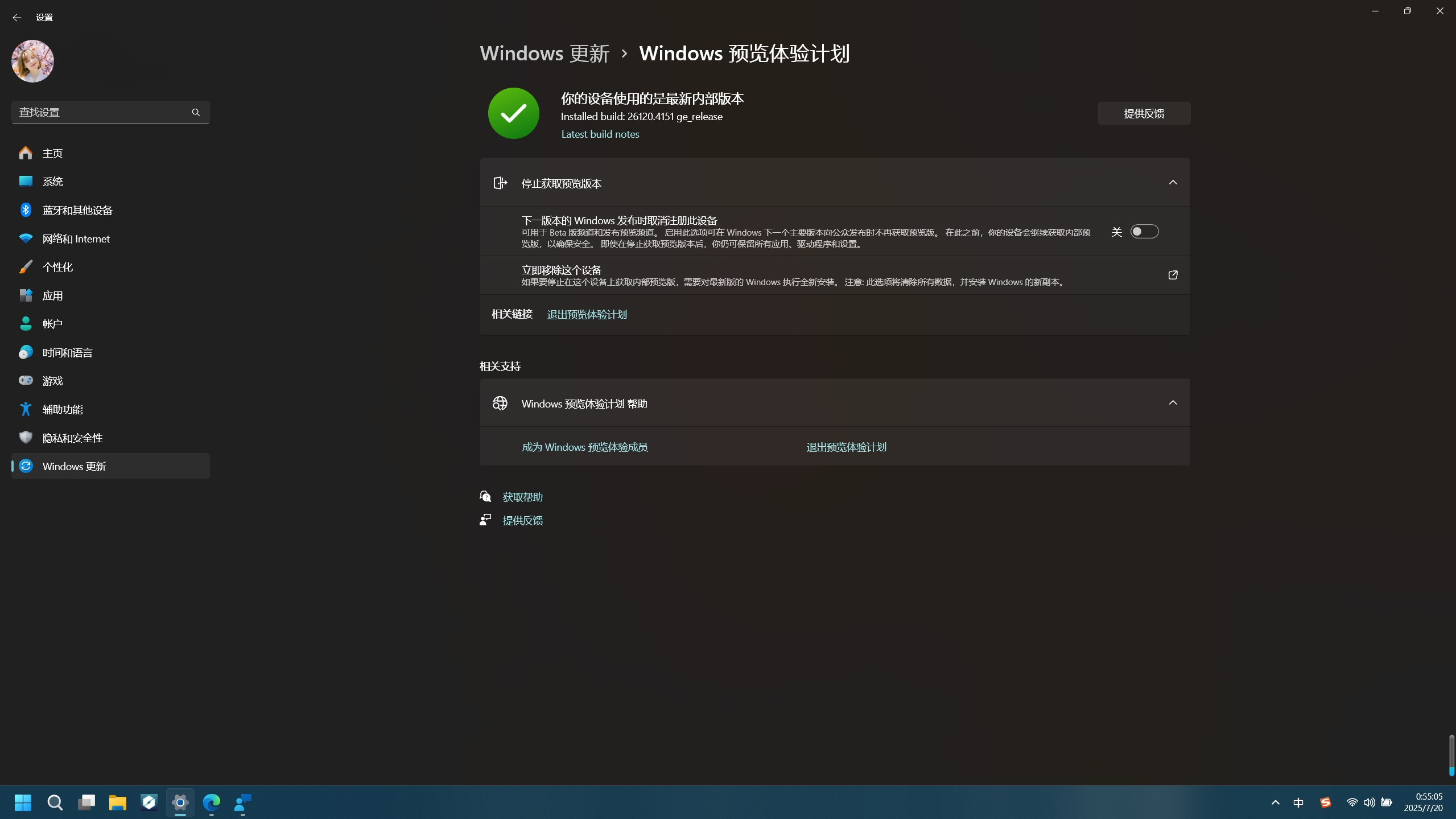Click the 时间和语言 clock globe icon
Image resolution: width=1456 pixels, height=819 pixels.
coord(26,352)
